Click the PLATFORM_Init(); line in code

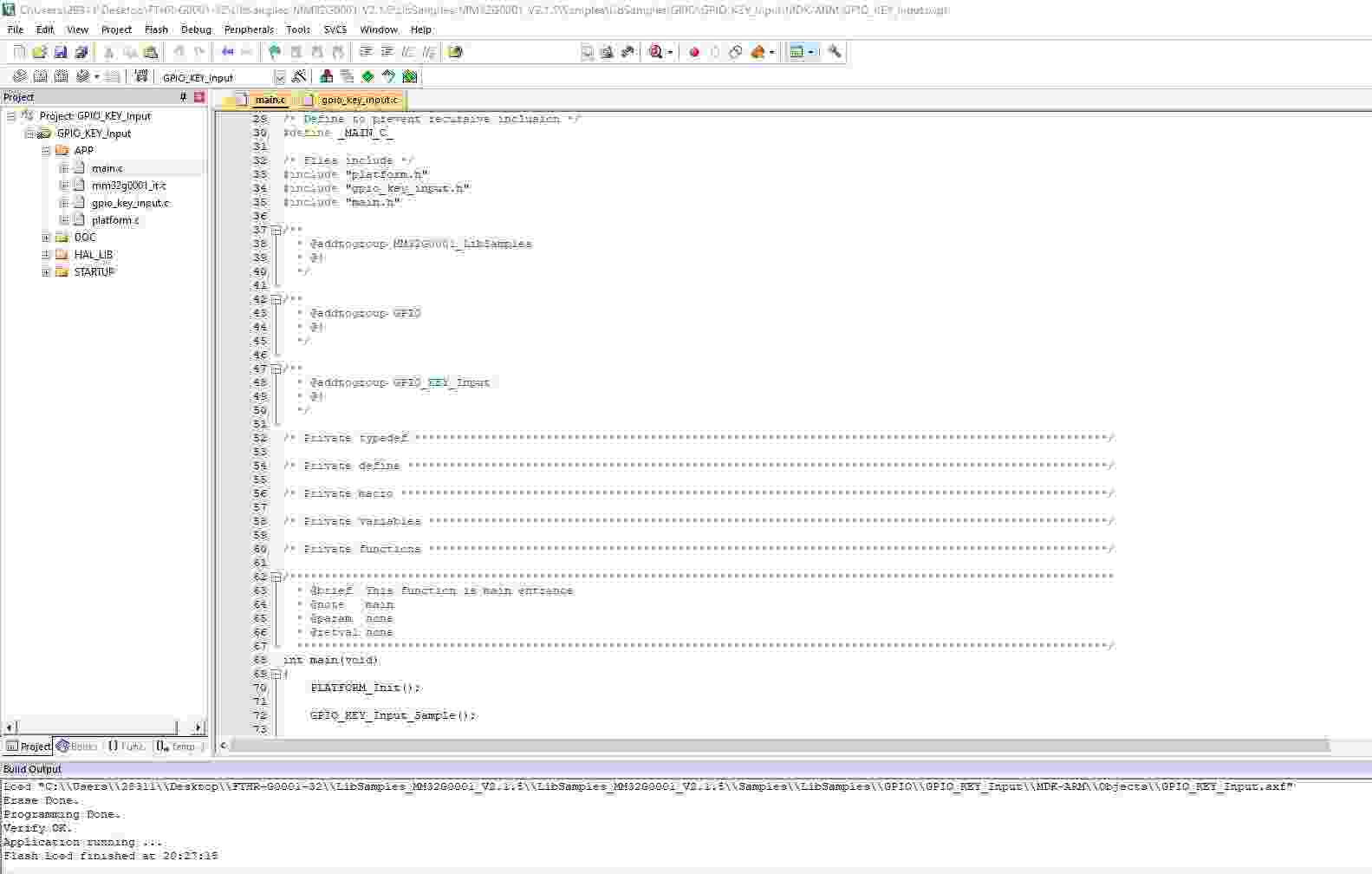click(365, 688)
